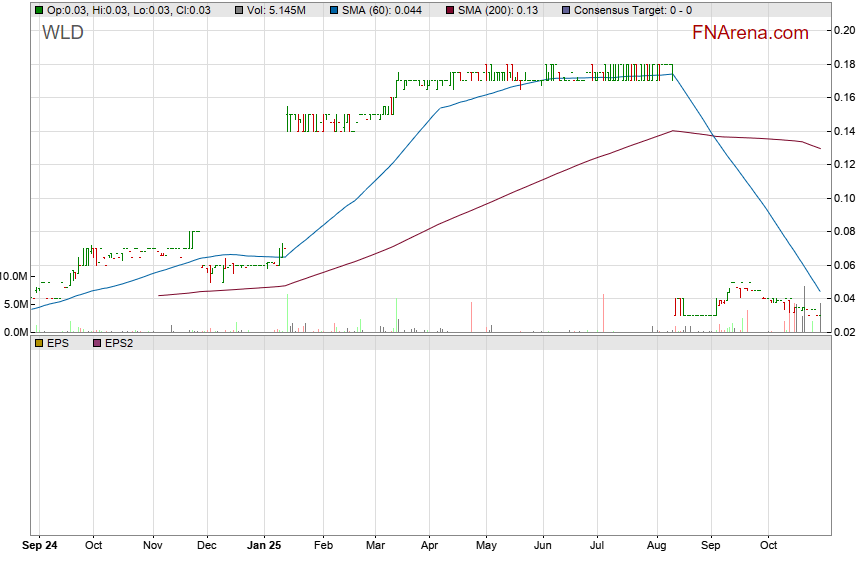The image size is (859, 566).
Task: Click the Aug label on the time axis
Action: [x=656, y=546]
